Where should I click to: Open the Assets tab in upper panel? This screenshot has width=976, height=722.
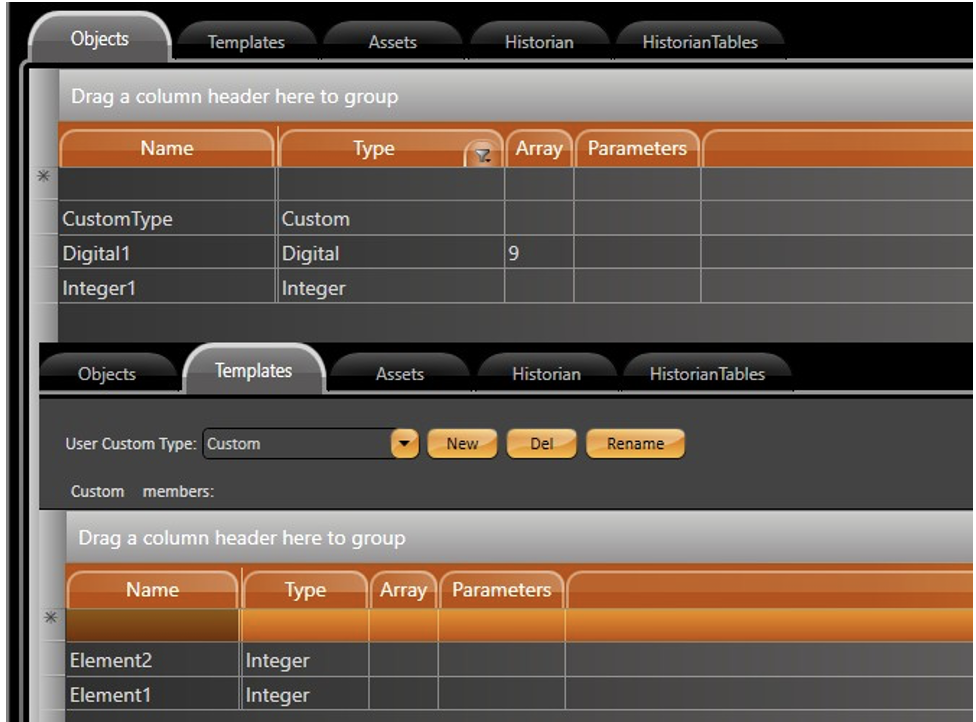(392, 42)
